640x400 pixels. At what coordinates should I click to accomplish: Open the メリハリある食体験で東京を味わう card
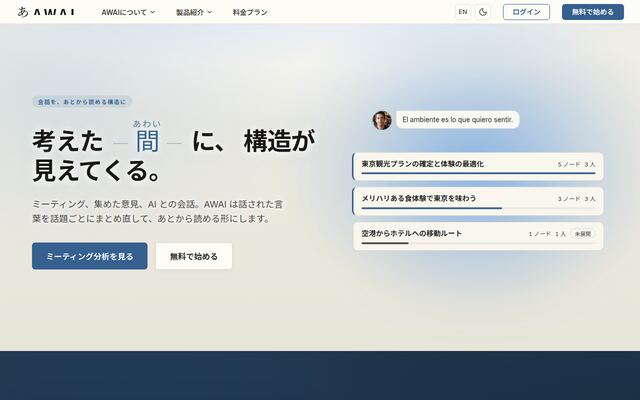pyautogui.click(x=478, y=201)
